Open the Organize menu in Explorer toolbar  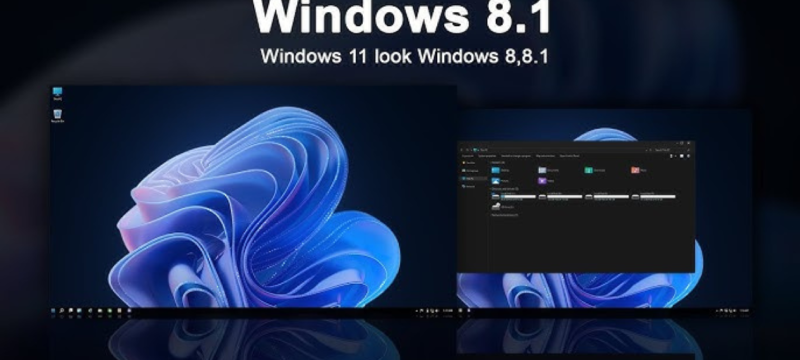point(467,156)
